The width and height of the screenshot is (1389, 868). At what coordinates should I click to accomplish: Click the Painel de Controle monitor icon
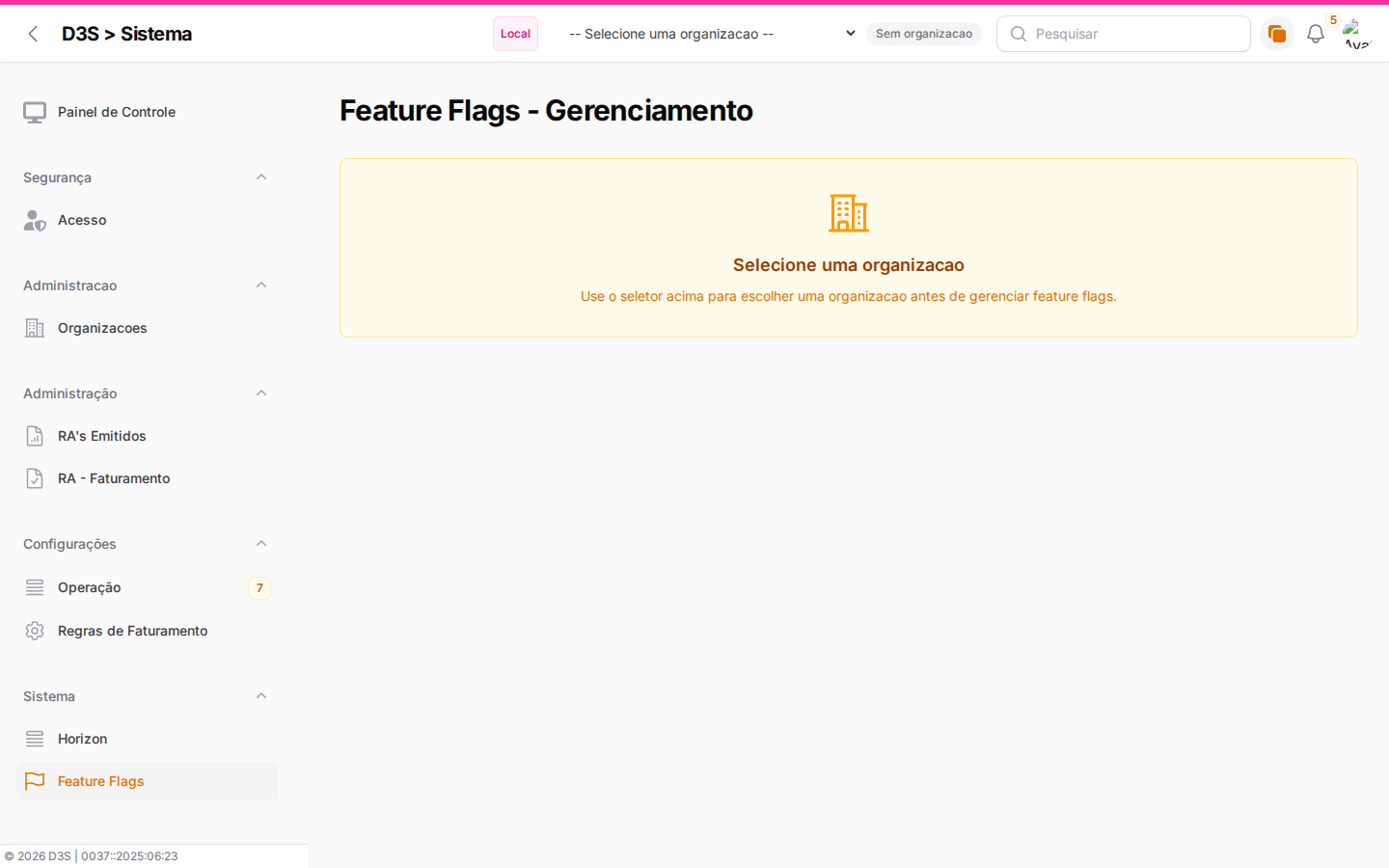(35, 113)
